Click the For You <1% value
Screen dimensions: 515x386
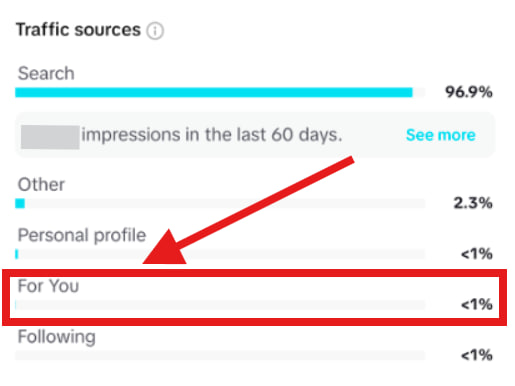pyautogui.click(x=477, y=305)
